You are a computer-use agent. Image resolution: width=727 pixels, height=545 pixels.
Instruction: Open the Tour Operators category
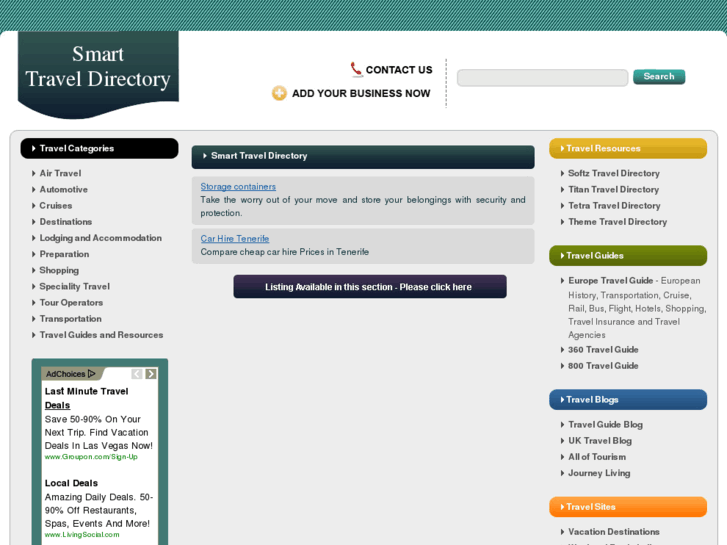71,303
